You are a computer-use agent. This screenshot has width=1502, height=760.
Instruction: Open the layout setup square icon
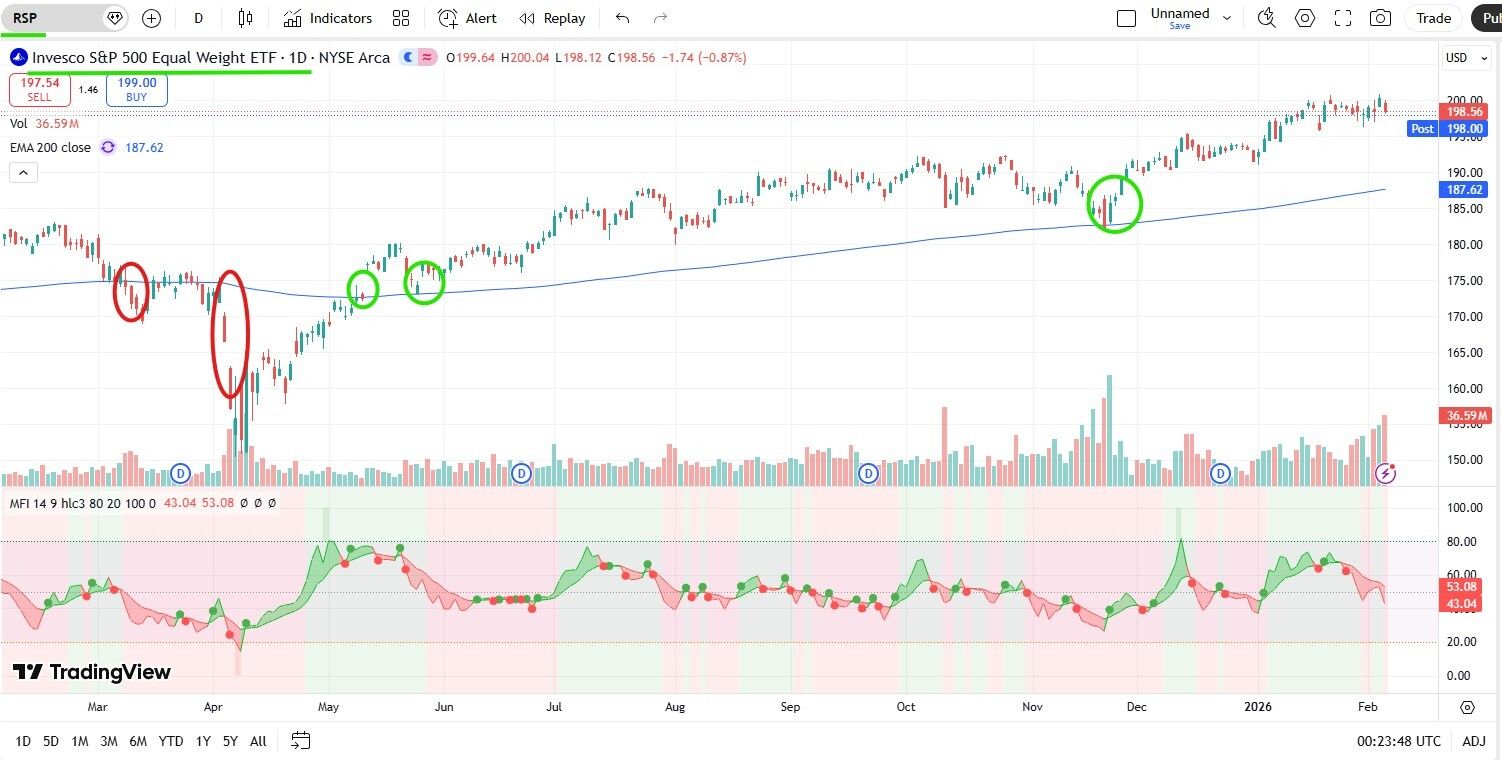point(1126,18)
